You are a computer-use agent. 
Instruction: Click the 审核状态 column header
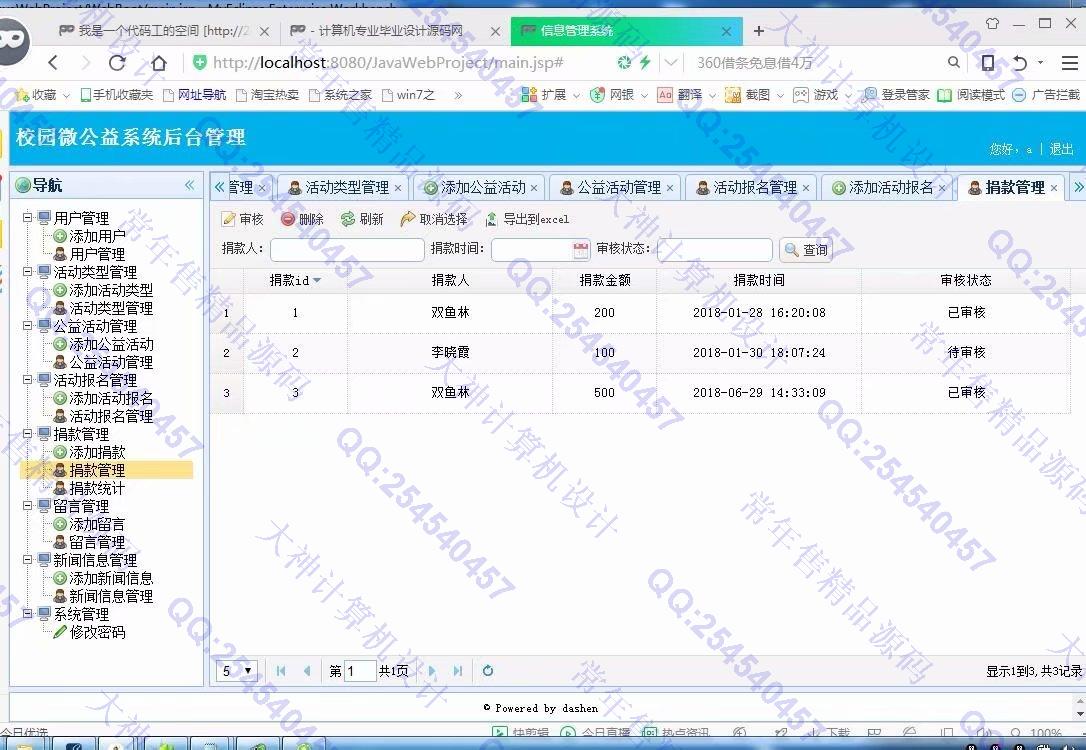click(x=966, y=280)
